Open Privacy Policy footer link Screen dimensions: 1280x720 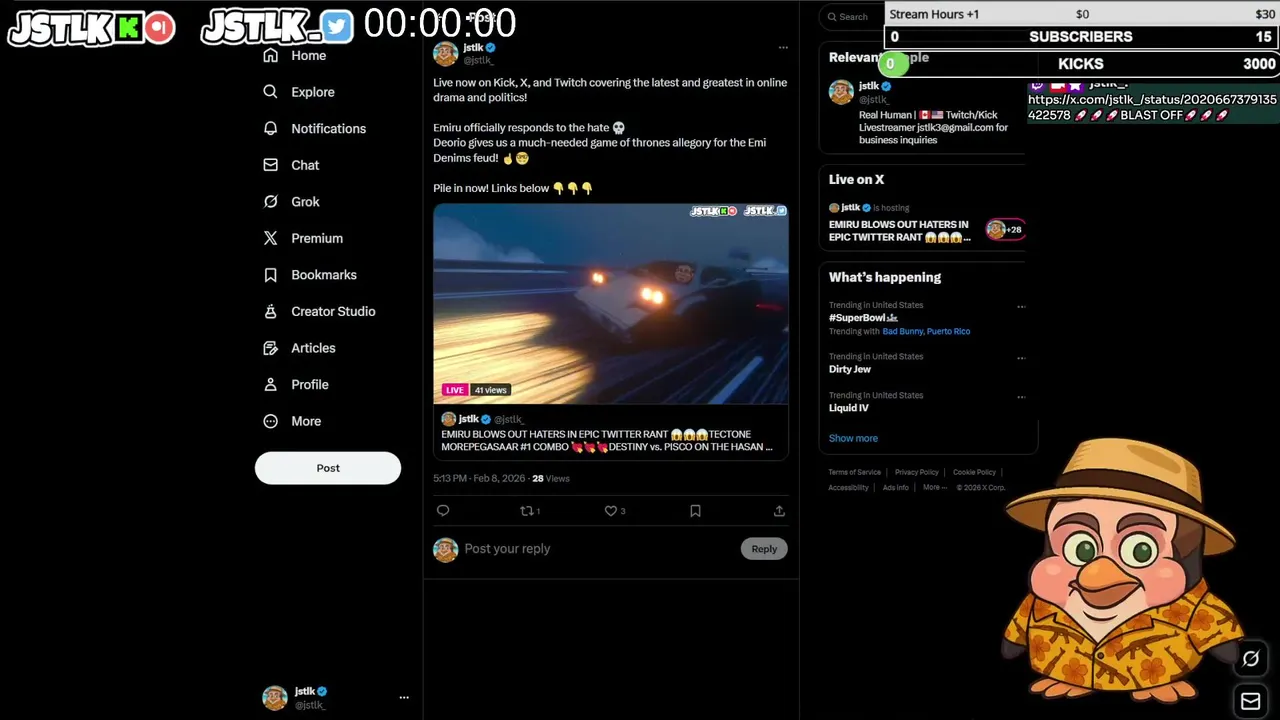pos(916,472)
